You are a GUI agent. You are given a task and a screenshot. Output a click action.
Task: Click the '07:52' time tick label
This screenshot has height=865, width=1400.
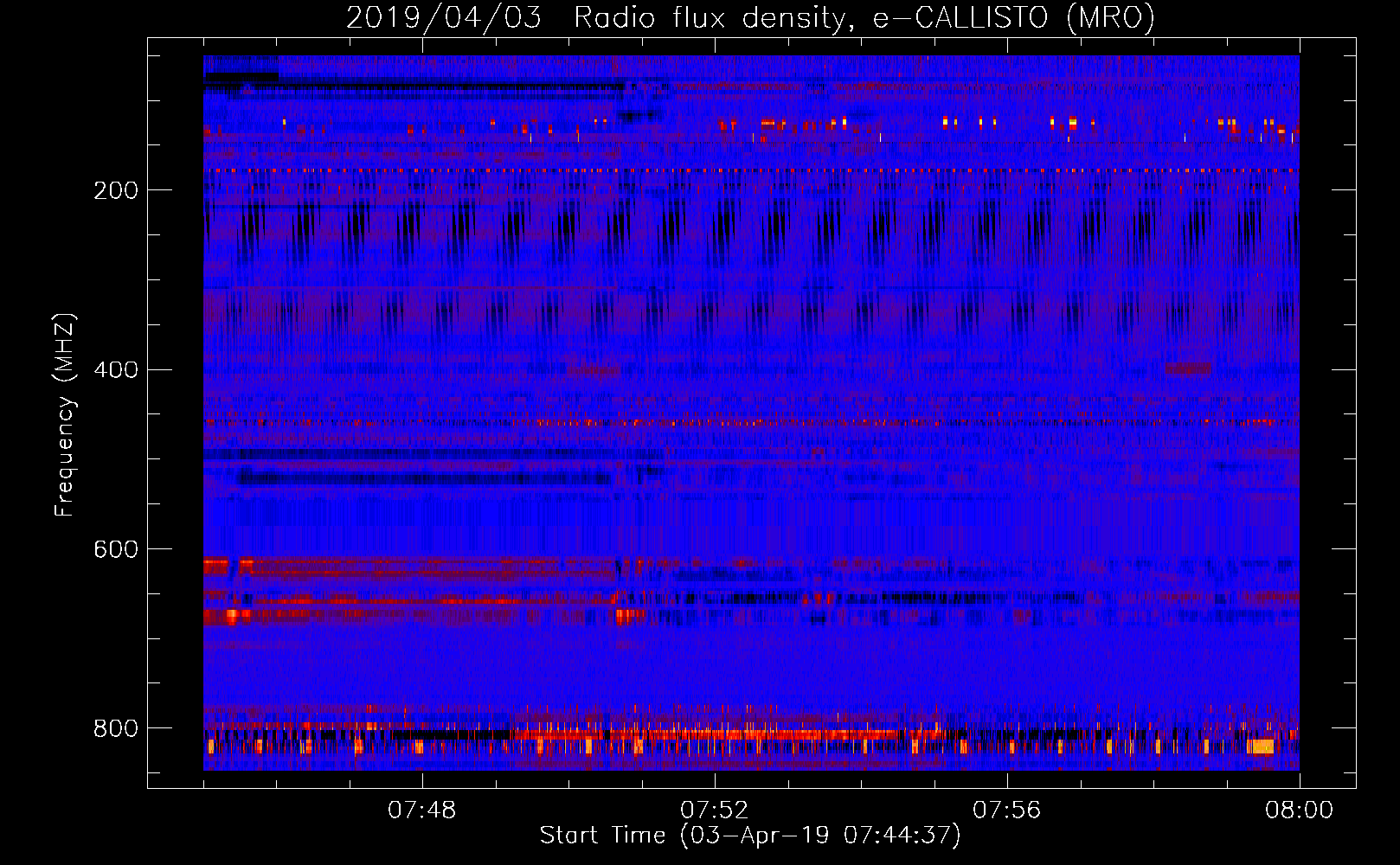(715, 811)
